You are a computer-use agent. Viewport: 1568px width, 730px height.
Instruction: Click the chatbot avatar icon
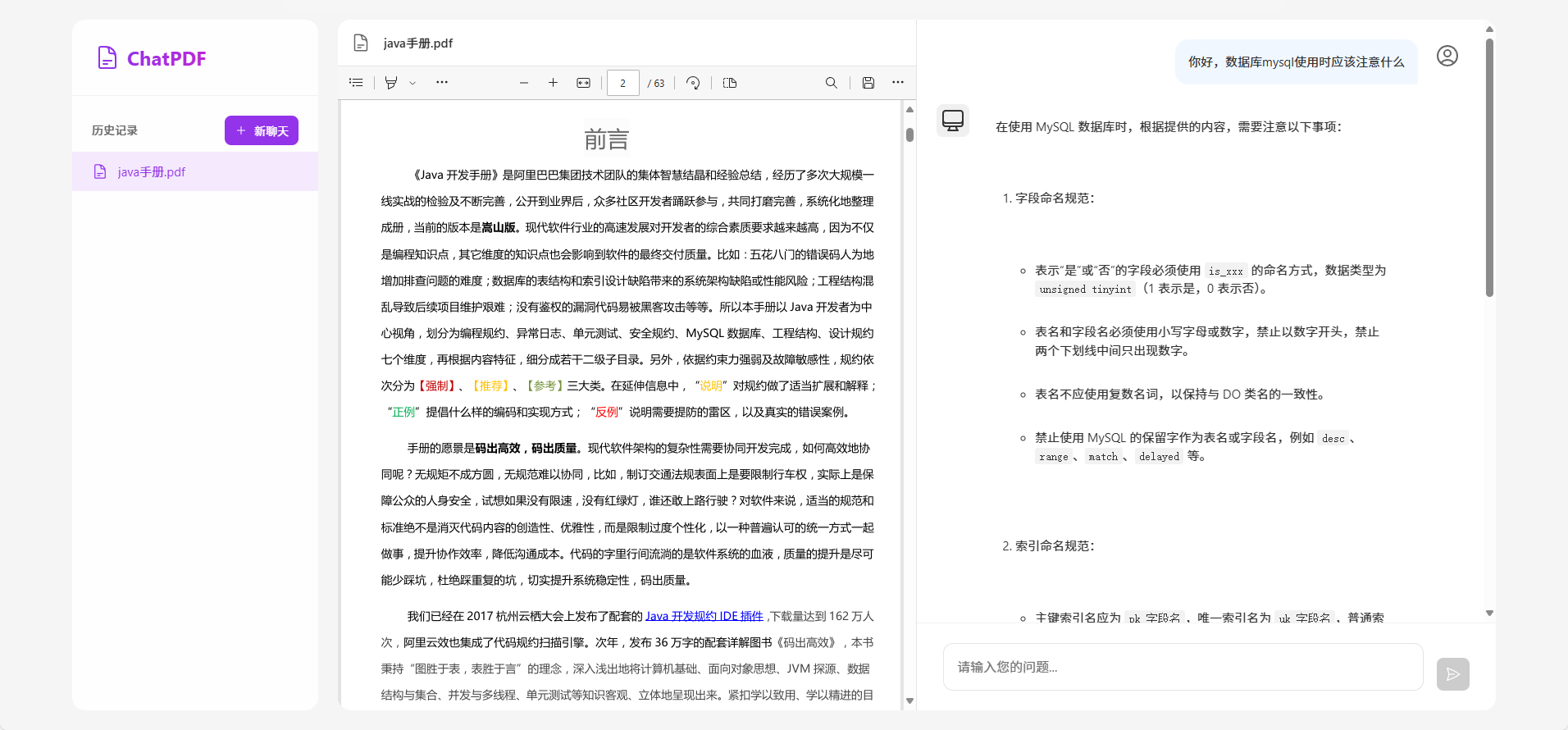(x=953, y=121)
